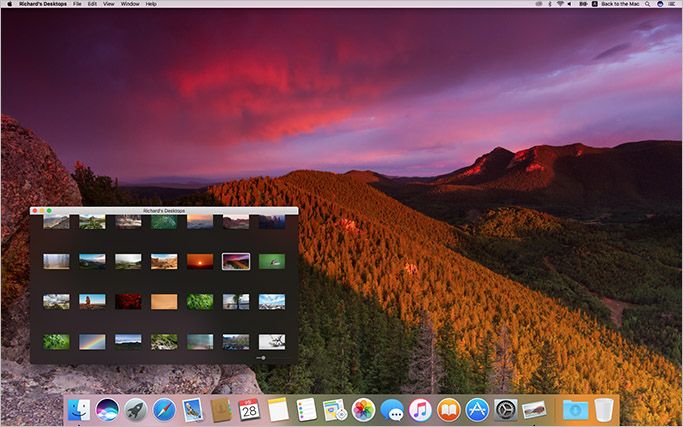
Task: Open the File menu
Action: click(77, 4)
